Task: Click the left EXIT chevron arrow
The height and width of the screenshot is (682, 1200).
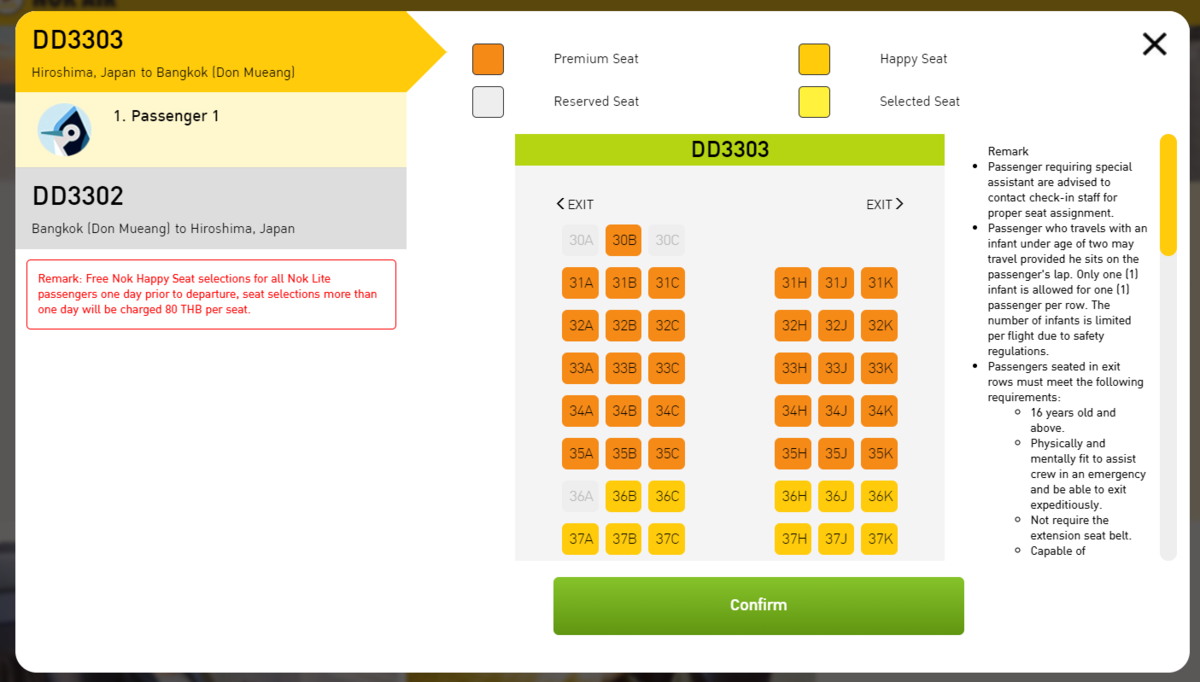Action: (561, 204)
